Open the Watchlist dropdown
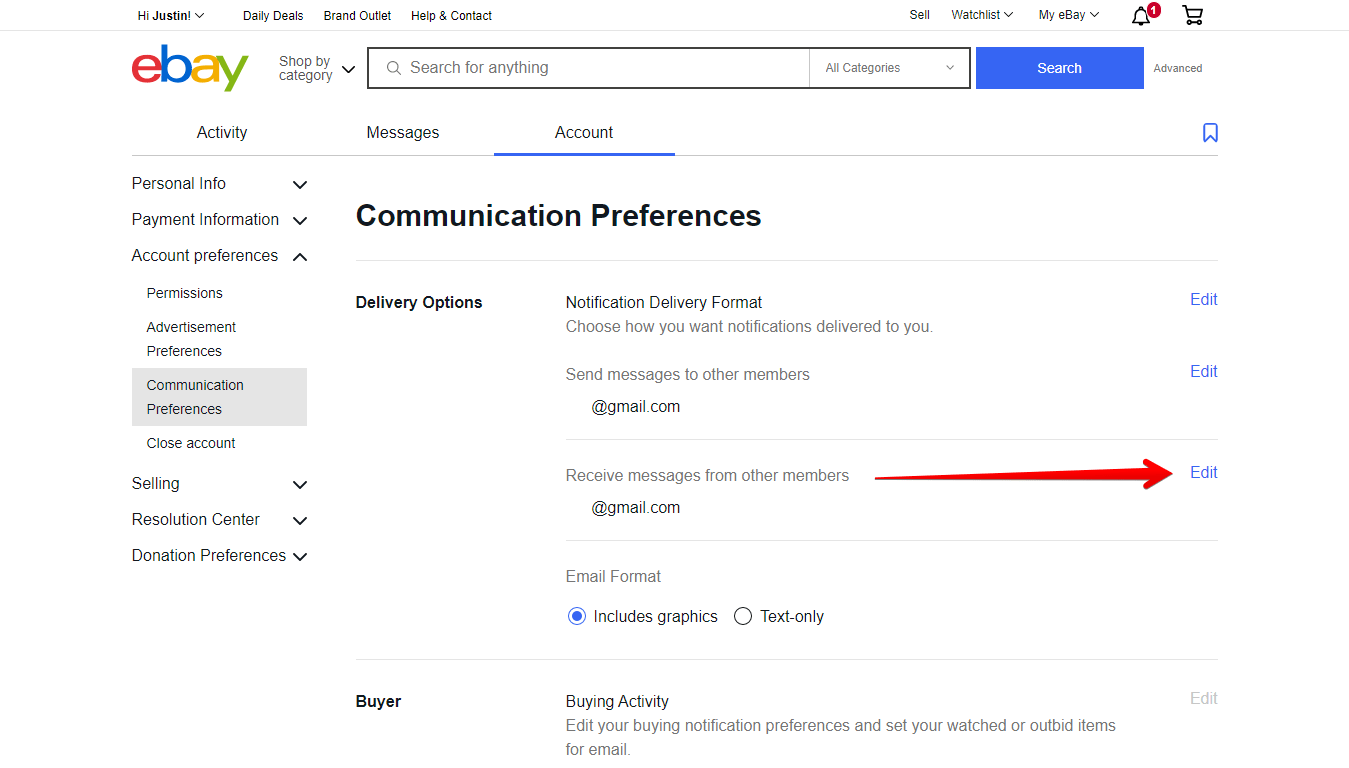 pyautogui.click(x=982, y=15)
